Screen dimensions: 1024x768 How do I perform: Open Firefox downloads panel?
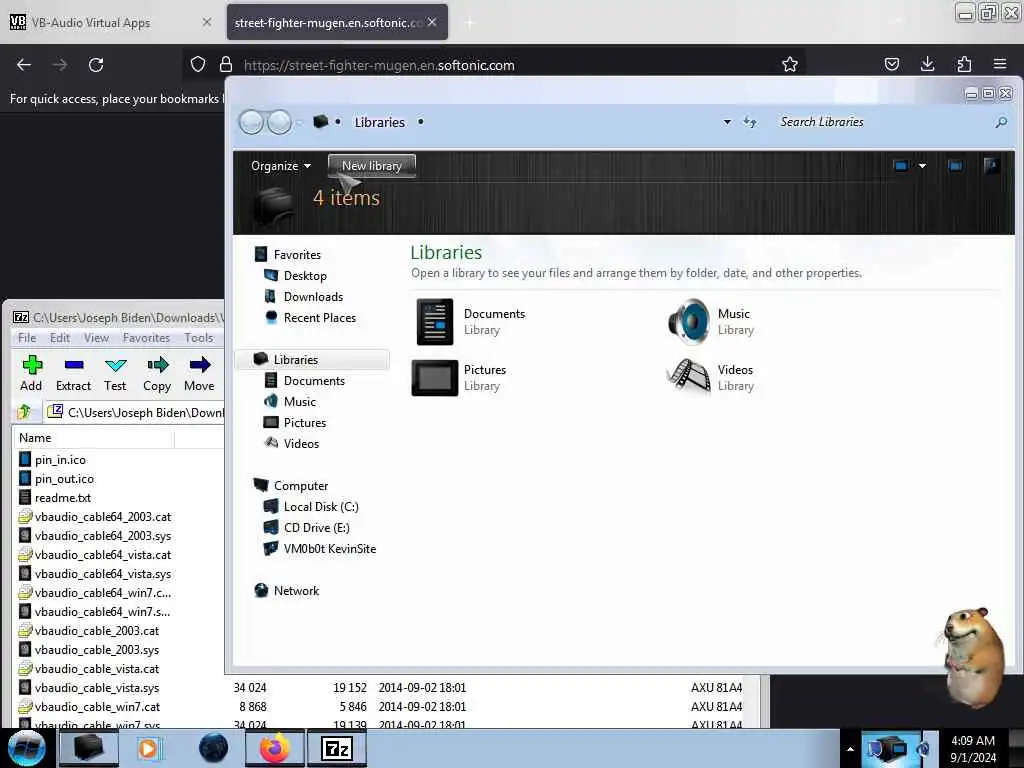click(927, 64)
